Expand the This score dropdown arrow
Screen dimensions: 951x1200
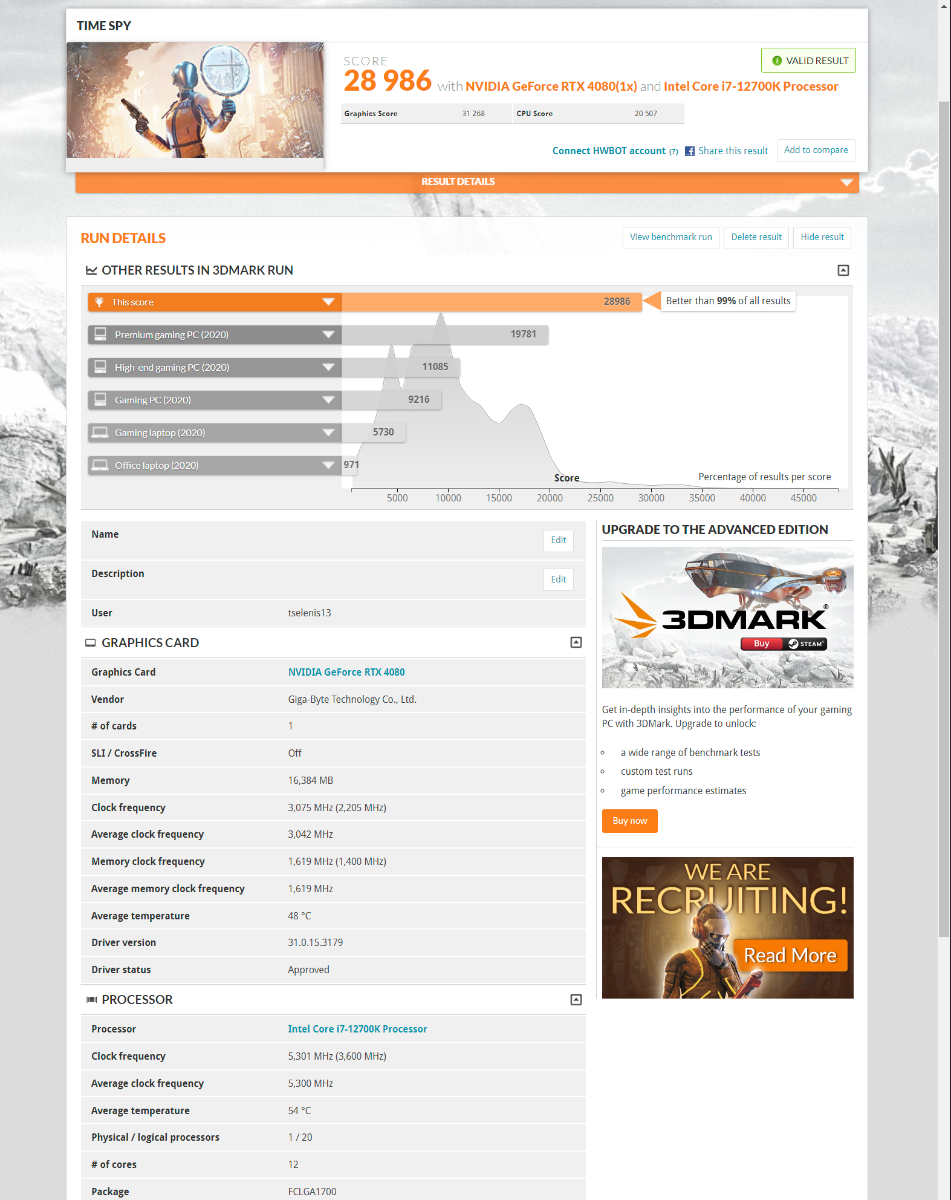pos(328,302)
